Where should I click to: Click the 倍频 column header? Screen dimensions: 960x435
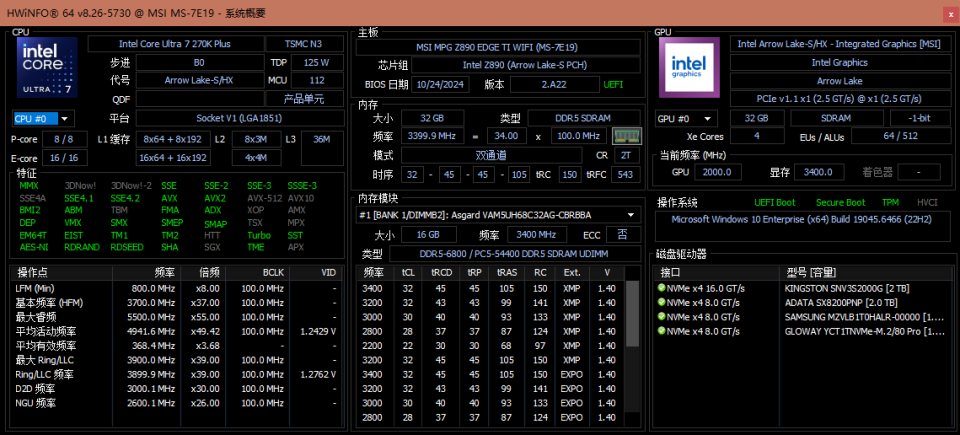209,273
